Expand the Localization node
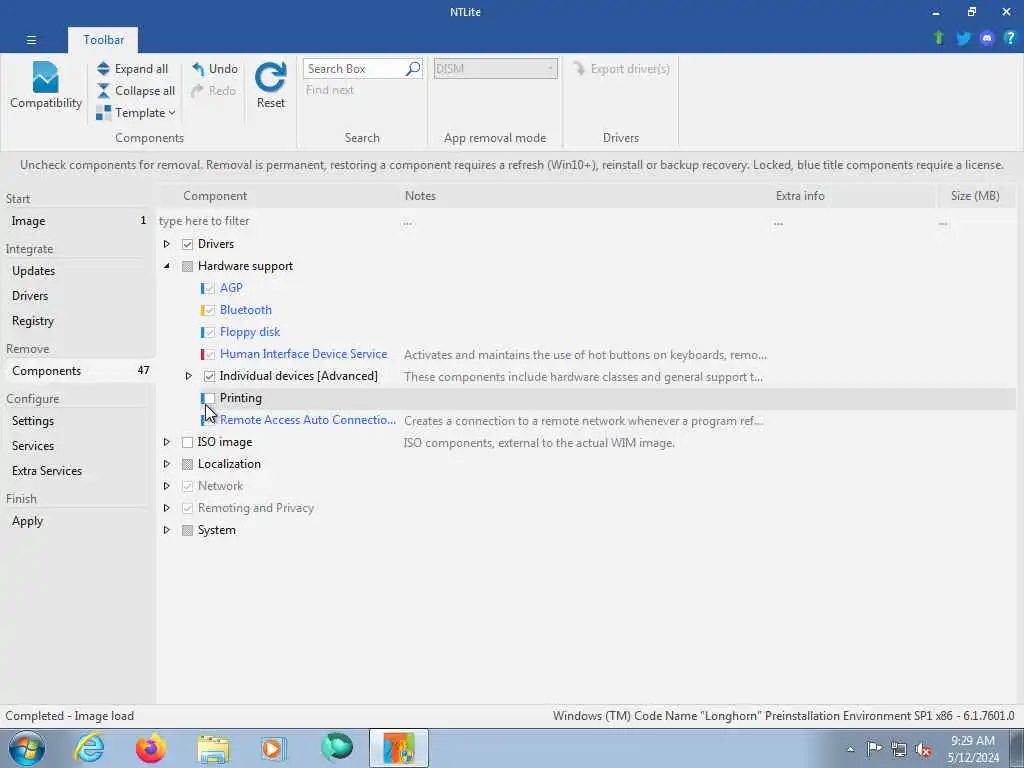1024x768 pixels. point(167,464)
